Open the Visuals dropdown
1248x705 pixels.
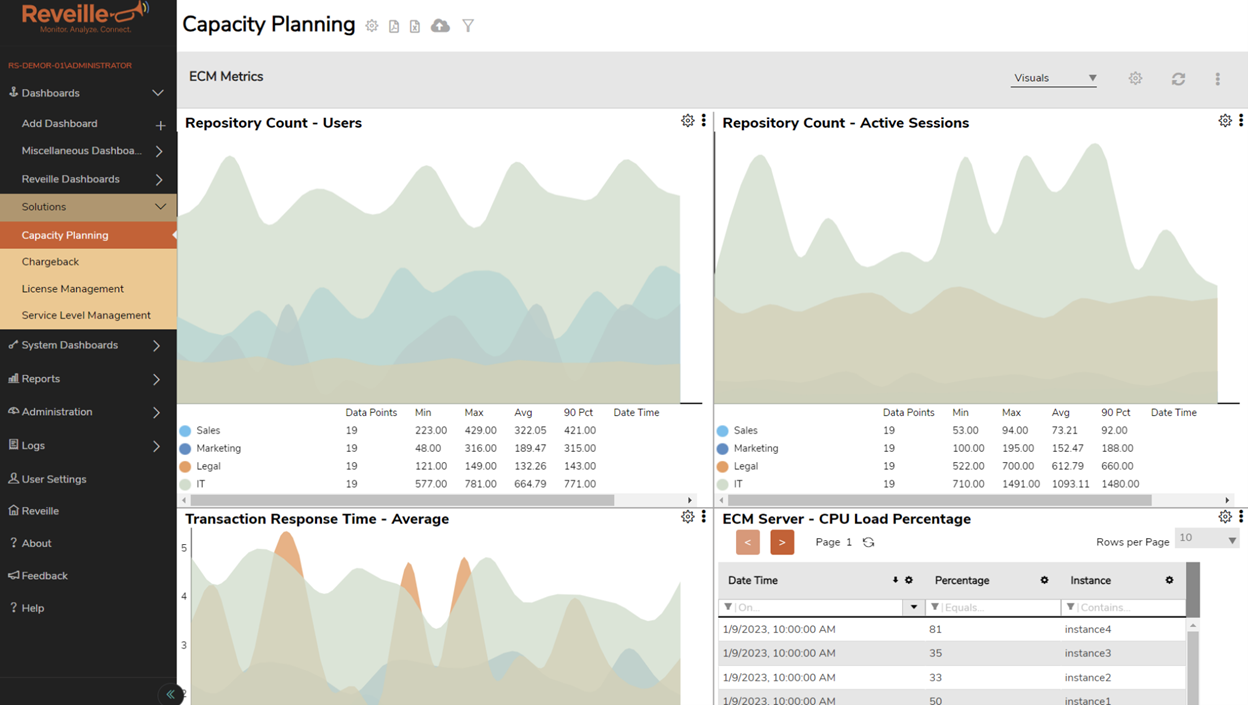click(1054, 78)
